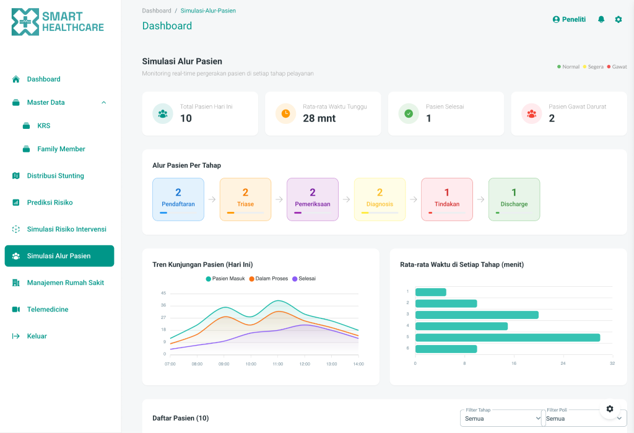Screen dimensions: 634x433
Task: Go to Prediksi Risiko
Action: point(59,203)
